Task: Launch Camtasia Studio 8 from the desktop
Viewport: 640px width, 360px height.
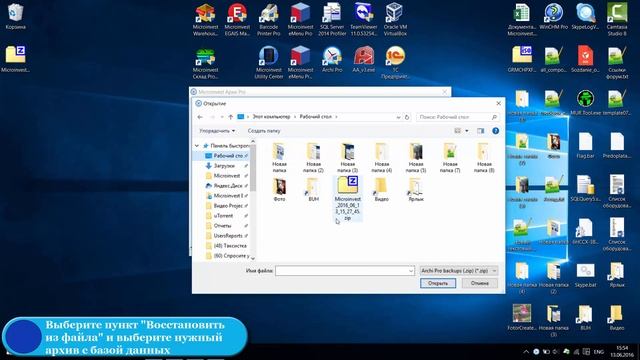Action: coord(617,19)
